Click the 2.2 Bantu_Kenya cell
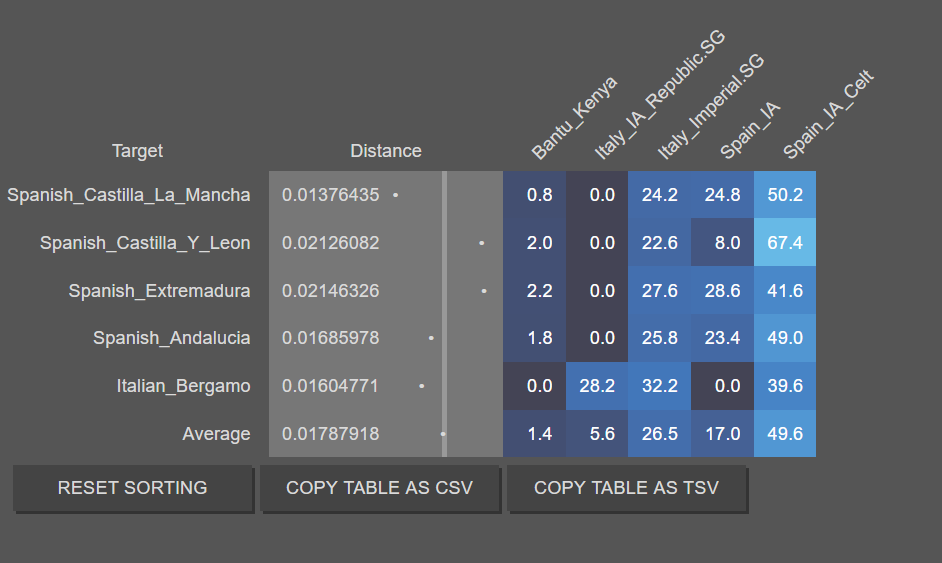This screenshot has height=563, width=942. point(535,291)
